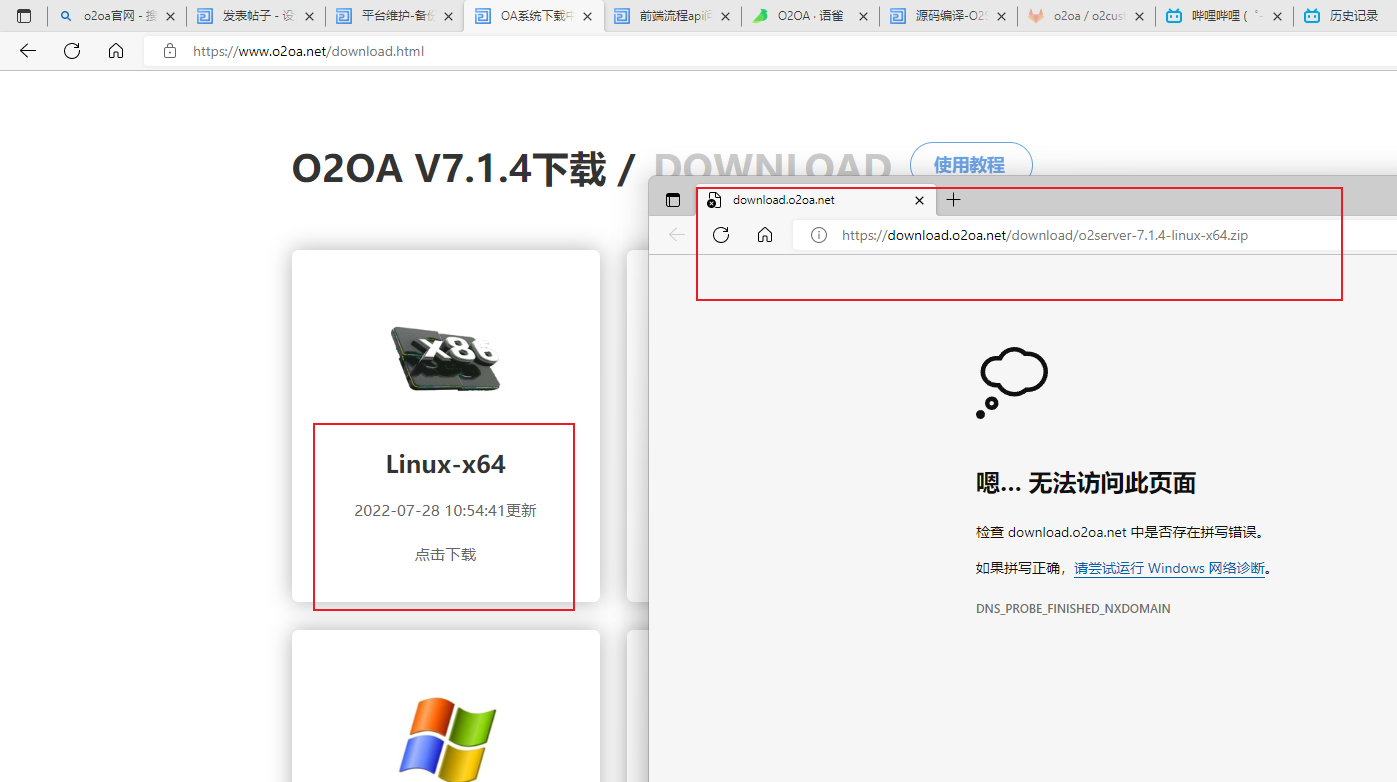Switch to the o2oa官网 search tab
Screen dimensions: 1397x782
(116, 16)
